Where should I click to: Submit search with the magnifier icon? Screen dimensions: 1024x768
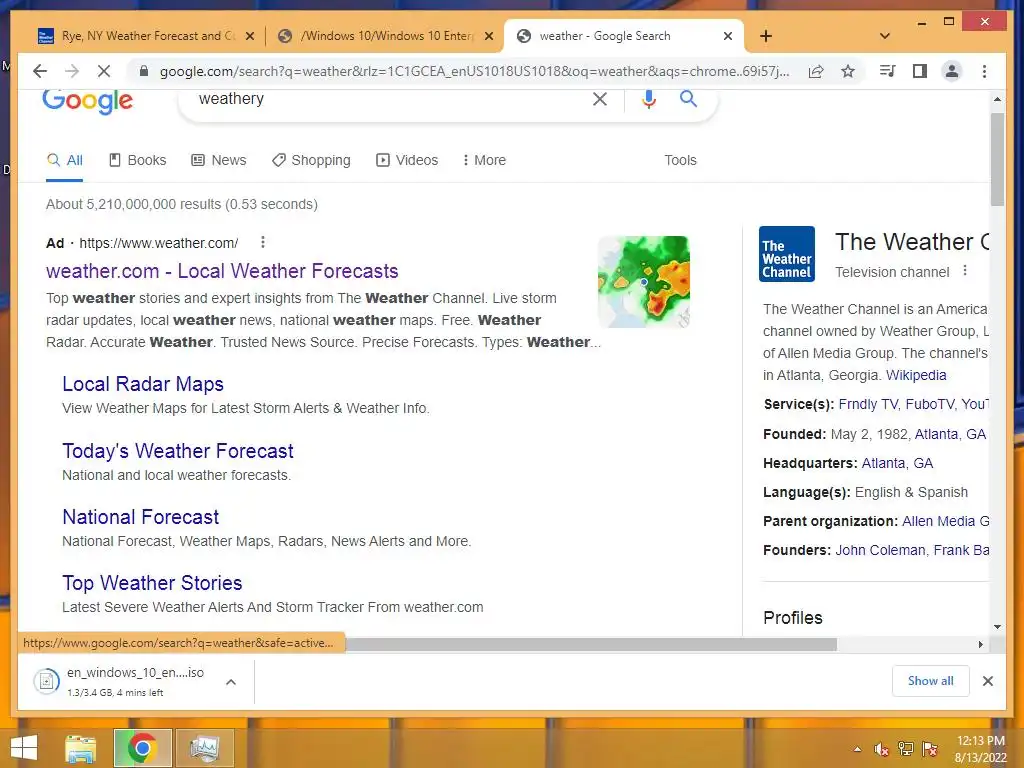pyautogui.click(x=688, y=99)
